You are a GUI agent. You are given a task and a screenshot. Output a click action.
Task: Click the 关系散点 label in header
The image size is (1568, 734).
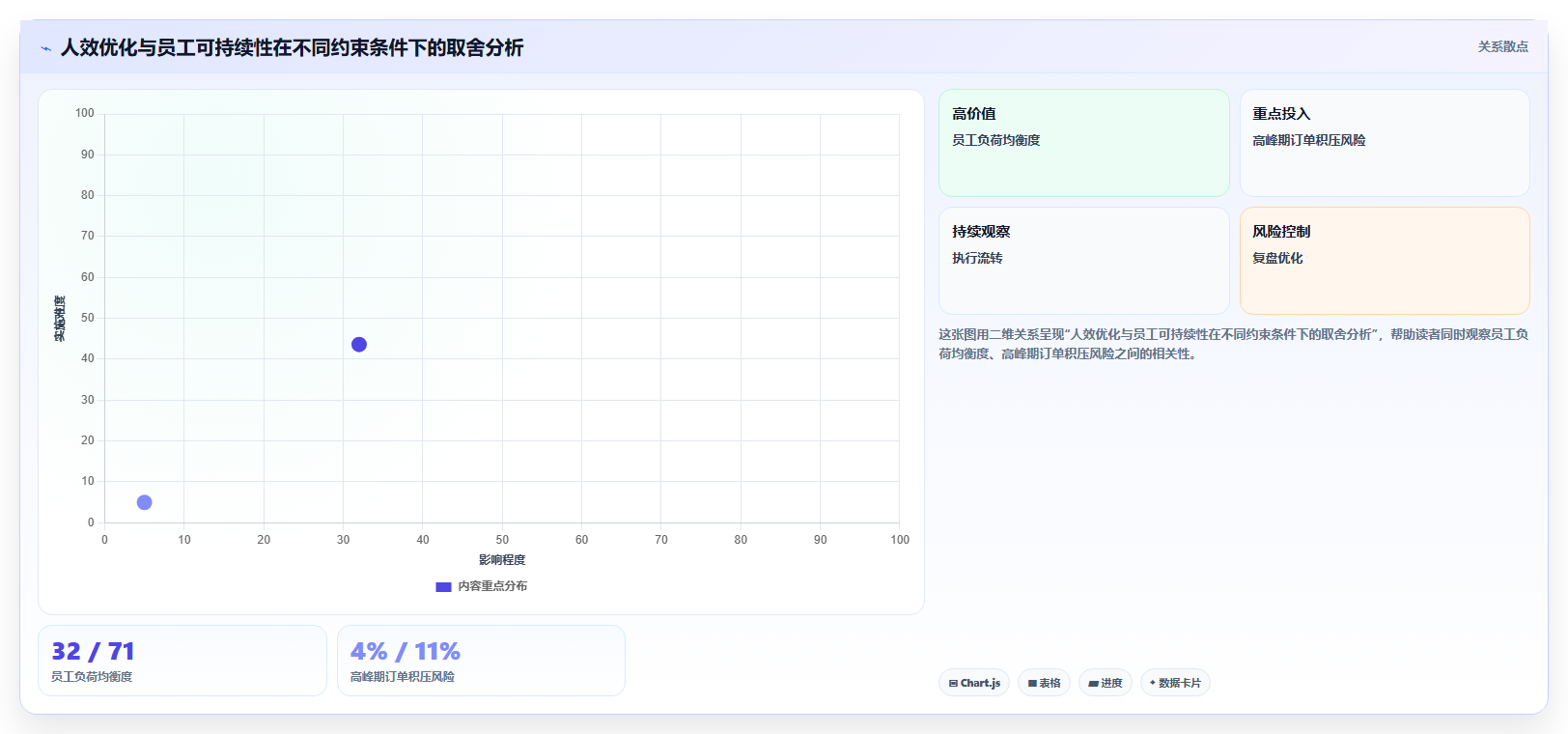click(1502, 46)
